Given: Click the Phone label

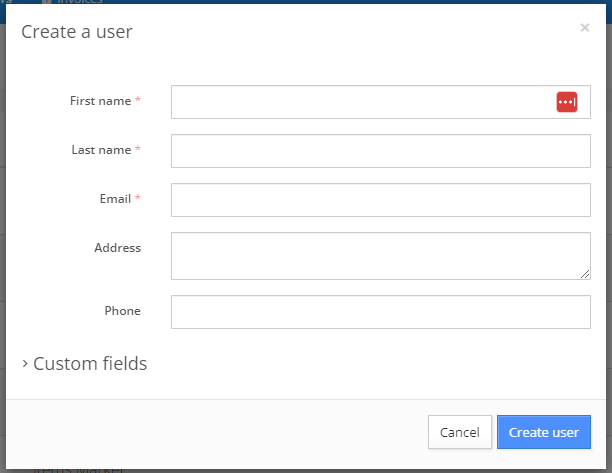Looking at the screenshot, I should 122,311.
